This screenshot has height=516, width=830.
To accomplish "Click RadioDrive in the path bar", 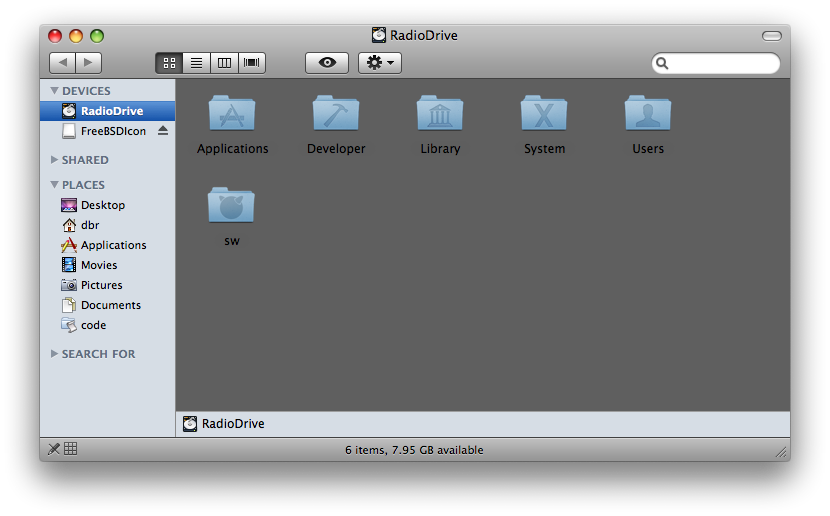I will coord(223,423).
